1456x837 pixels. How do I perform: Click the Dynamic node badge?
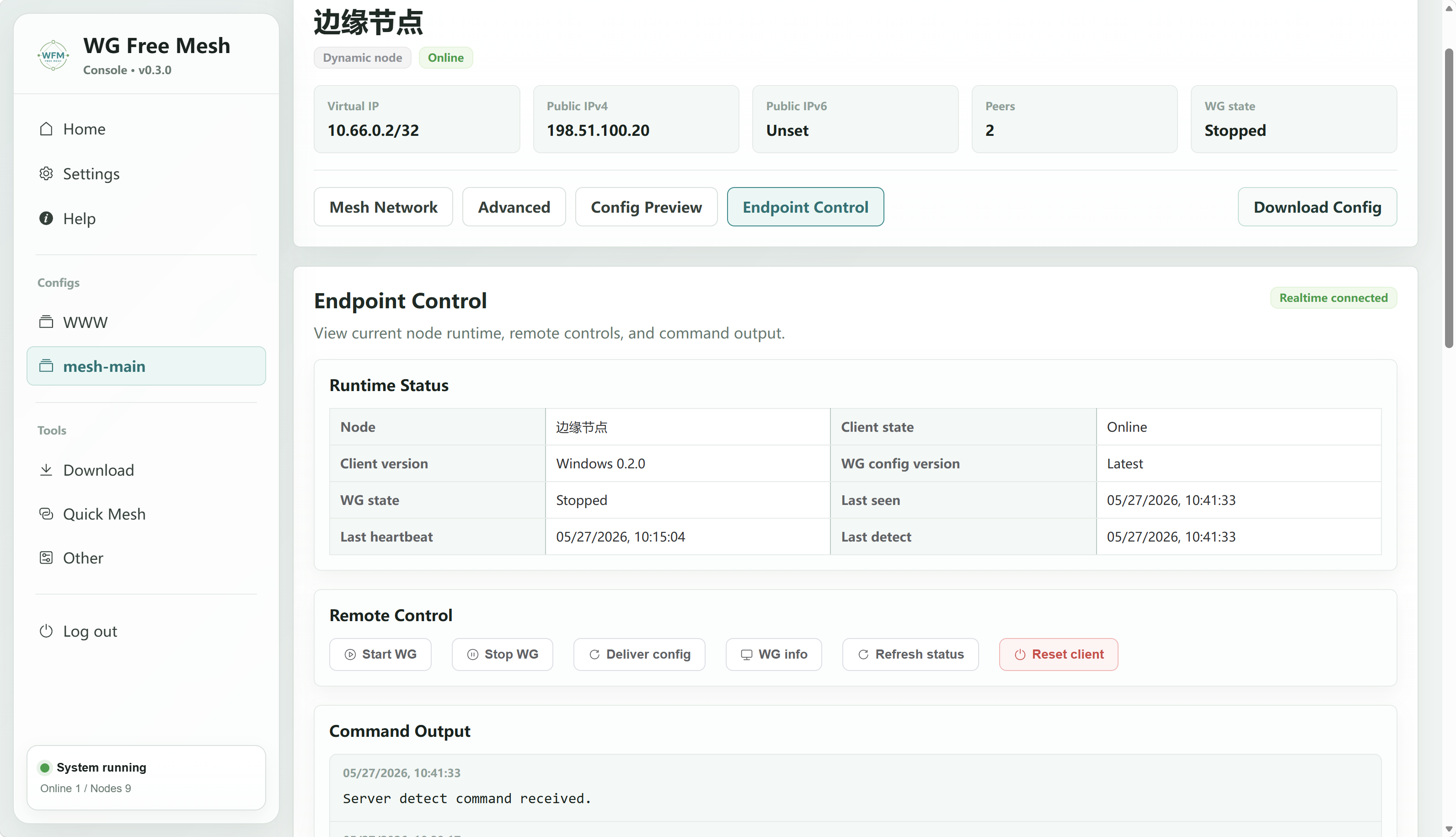pos(362,58)
